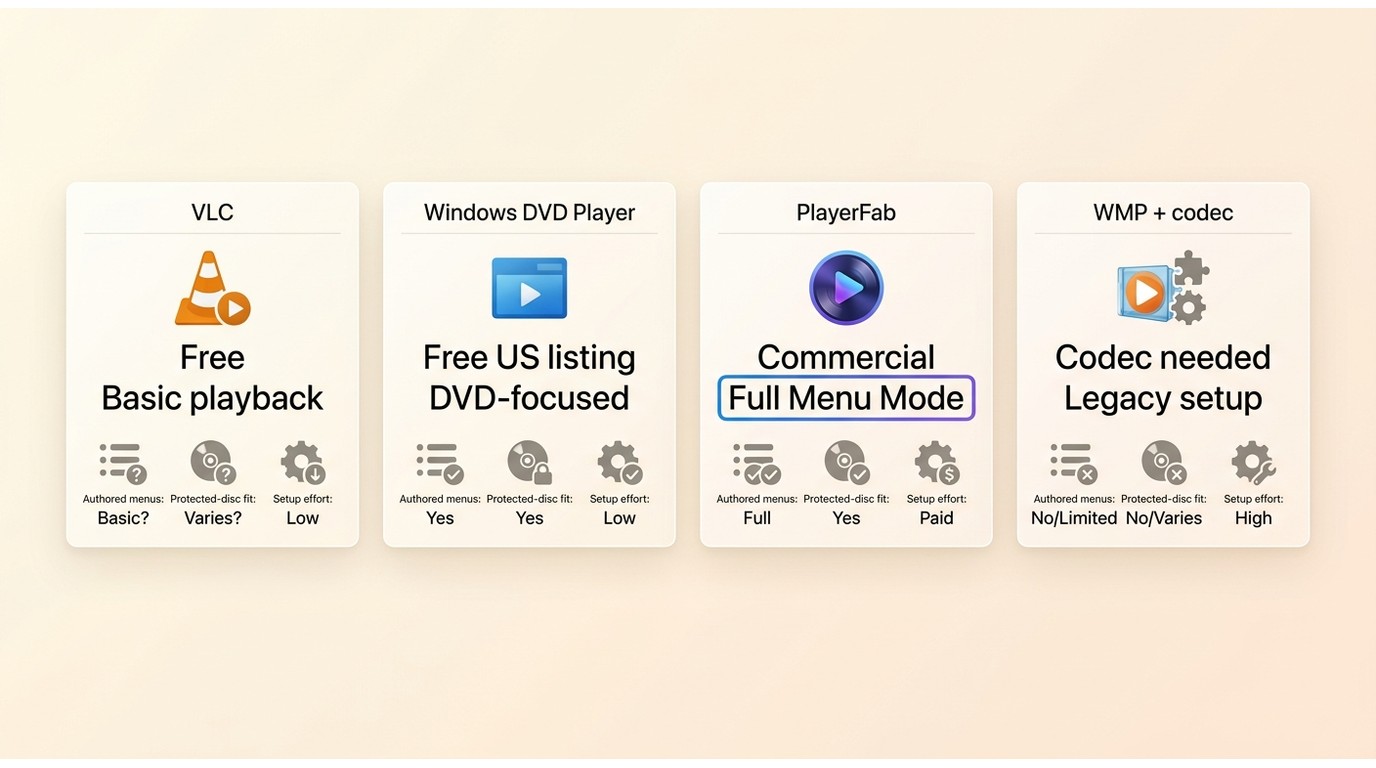This screenshot has height=768, width=1376.
Task: Click WMP 'No/Varies' protected-disc value
Action: tap(1164, 518)
